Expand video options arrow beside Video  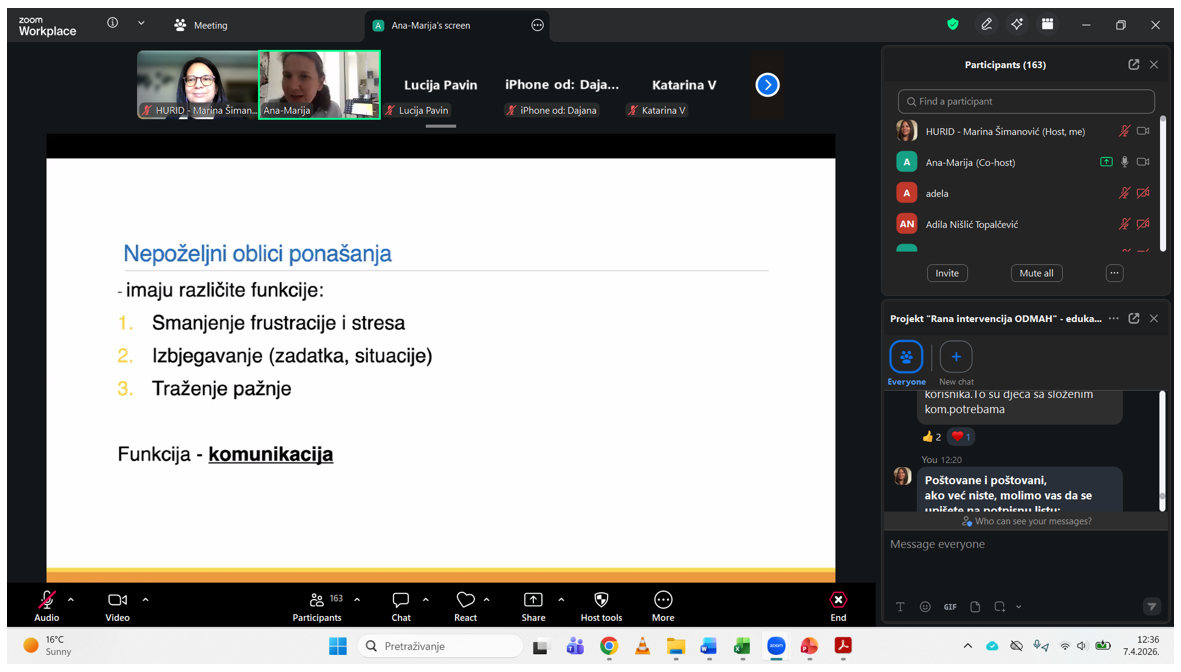(146, 600)
